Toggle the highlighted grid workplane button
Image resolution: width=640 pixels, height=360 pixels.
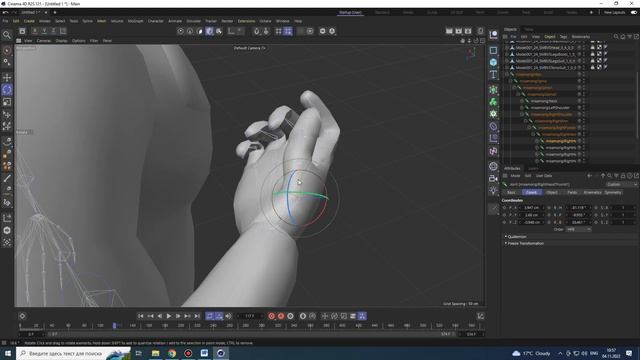point(288,31)
